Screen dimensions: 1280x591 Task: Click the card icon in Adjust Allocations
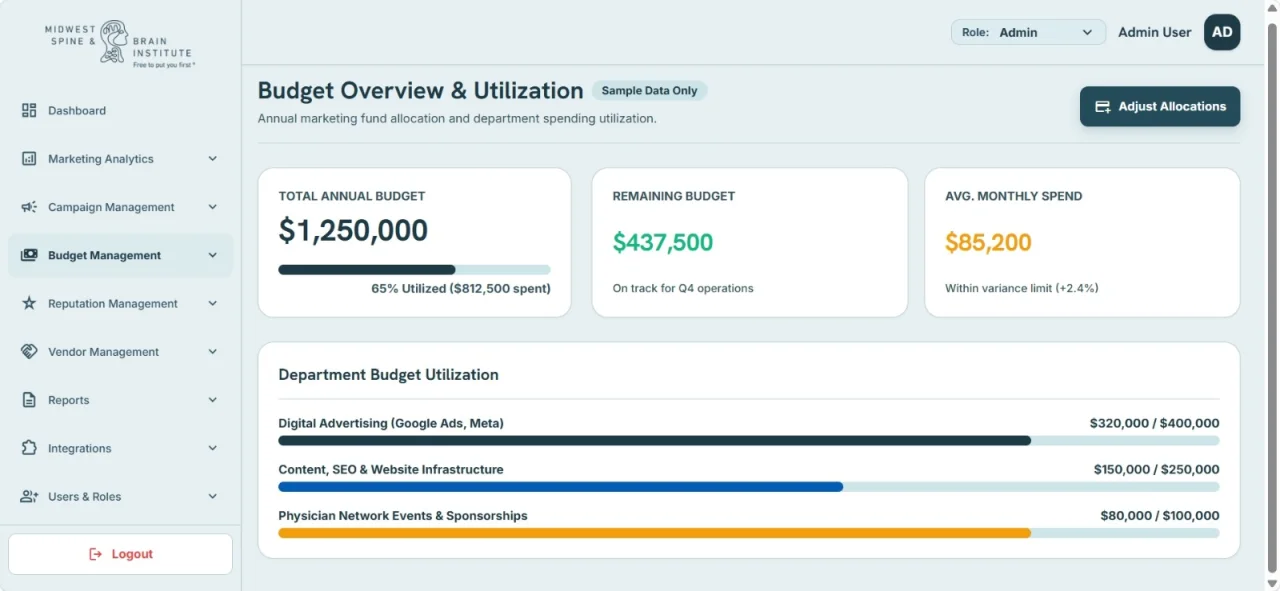1103,107
